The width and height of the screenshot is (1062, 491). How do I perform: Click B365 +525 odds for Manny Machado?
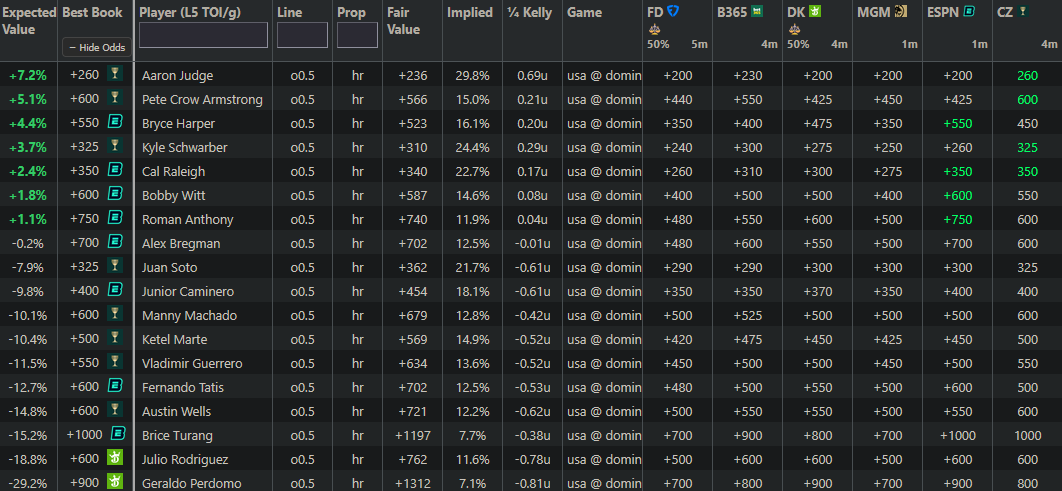click(x=747, y=316)
